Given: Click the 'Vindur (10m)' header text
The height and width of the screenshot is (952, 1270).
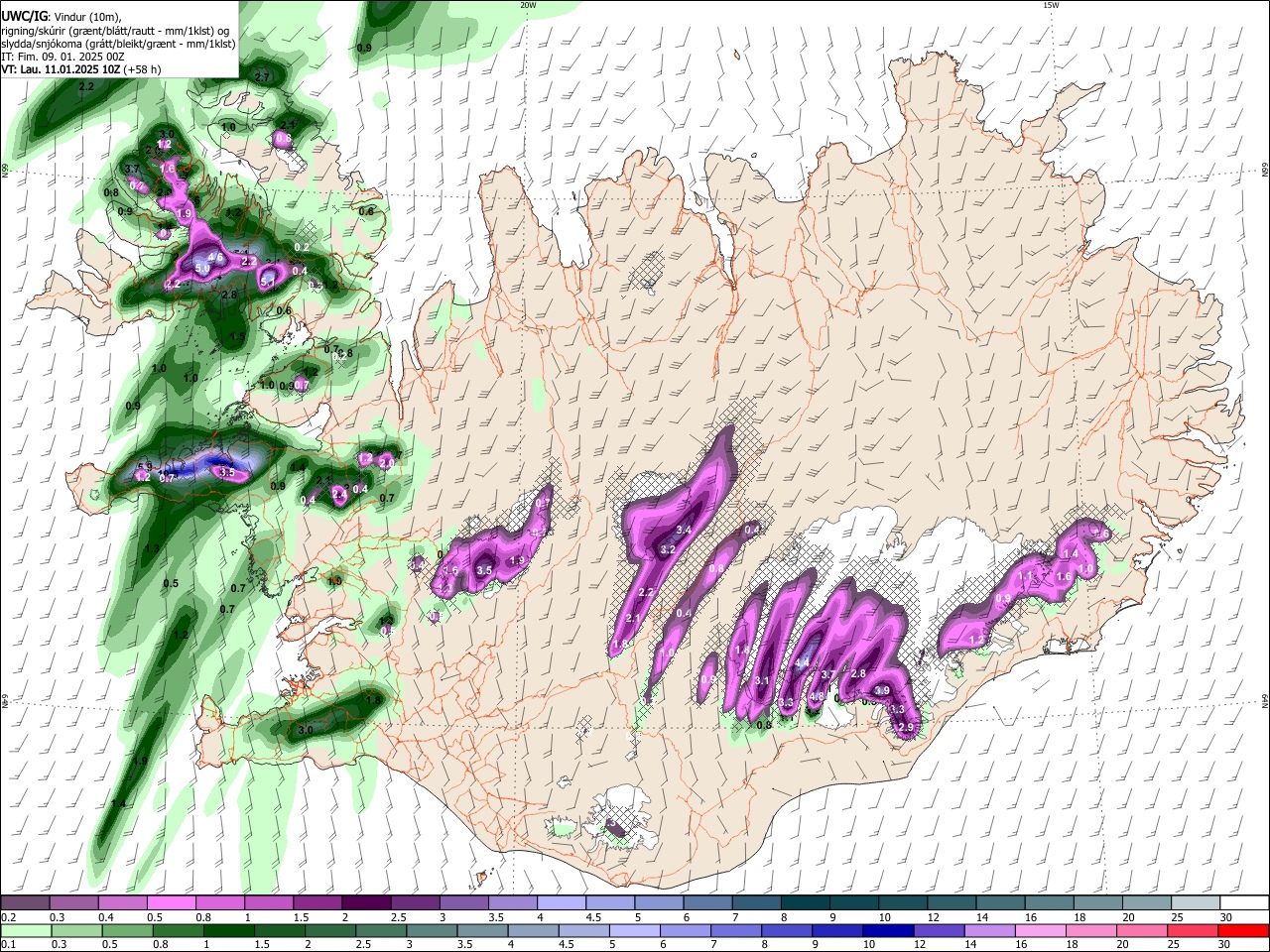Looking at the screenshot, I should click(85, 16).
